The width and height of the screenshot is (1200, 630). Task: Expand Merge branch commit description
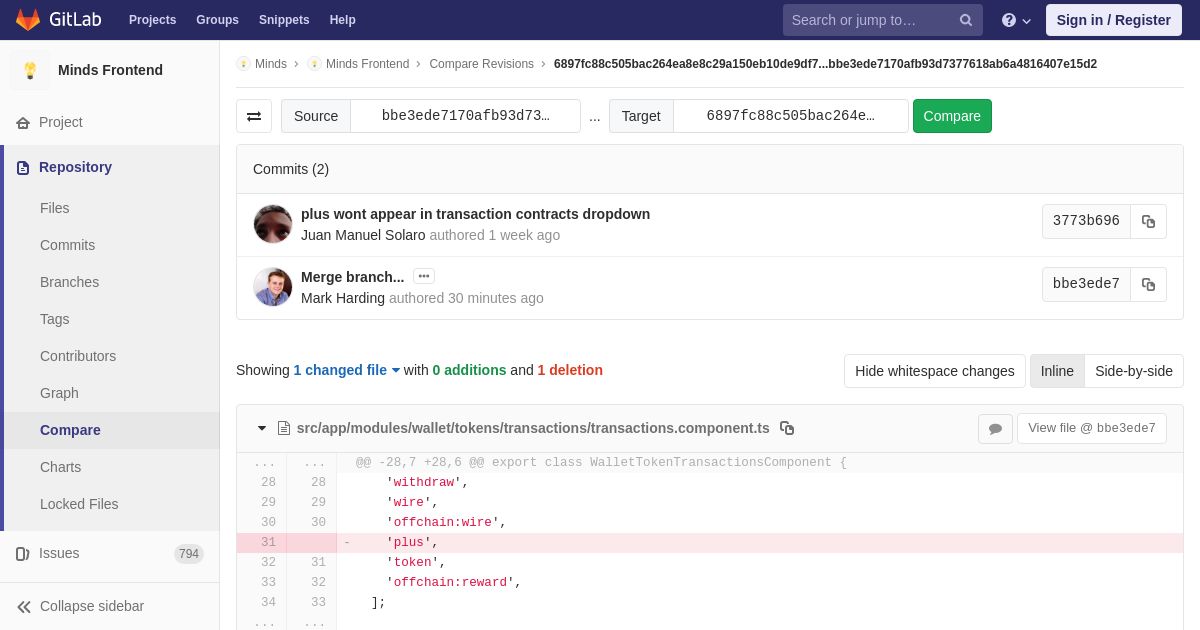click(x=424, y=276)
